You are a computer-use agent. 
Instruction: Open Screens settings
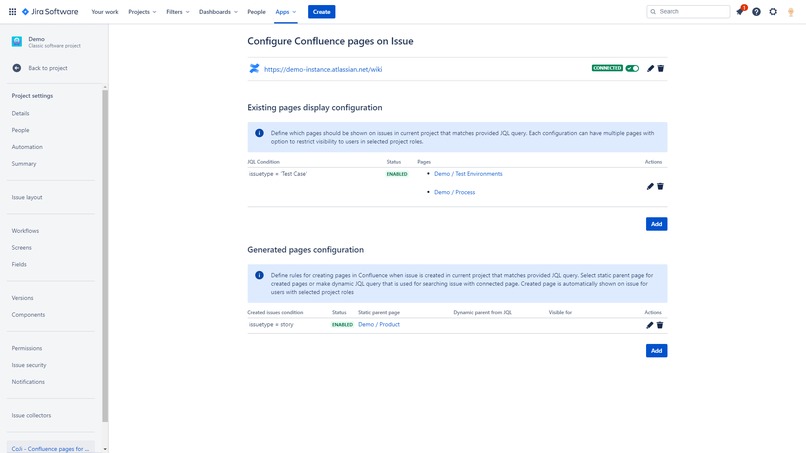coord(22,247)
